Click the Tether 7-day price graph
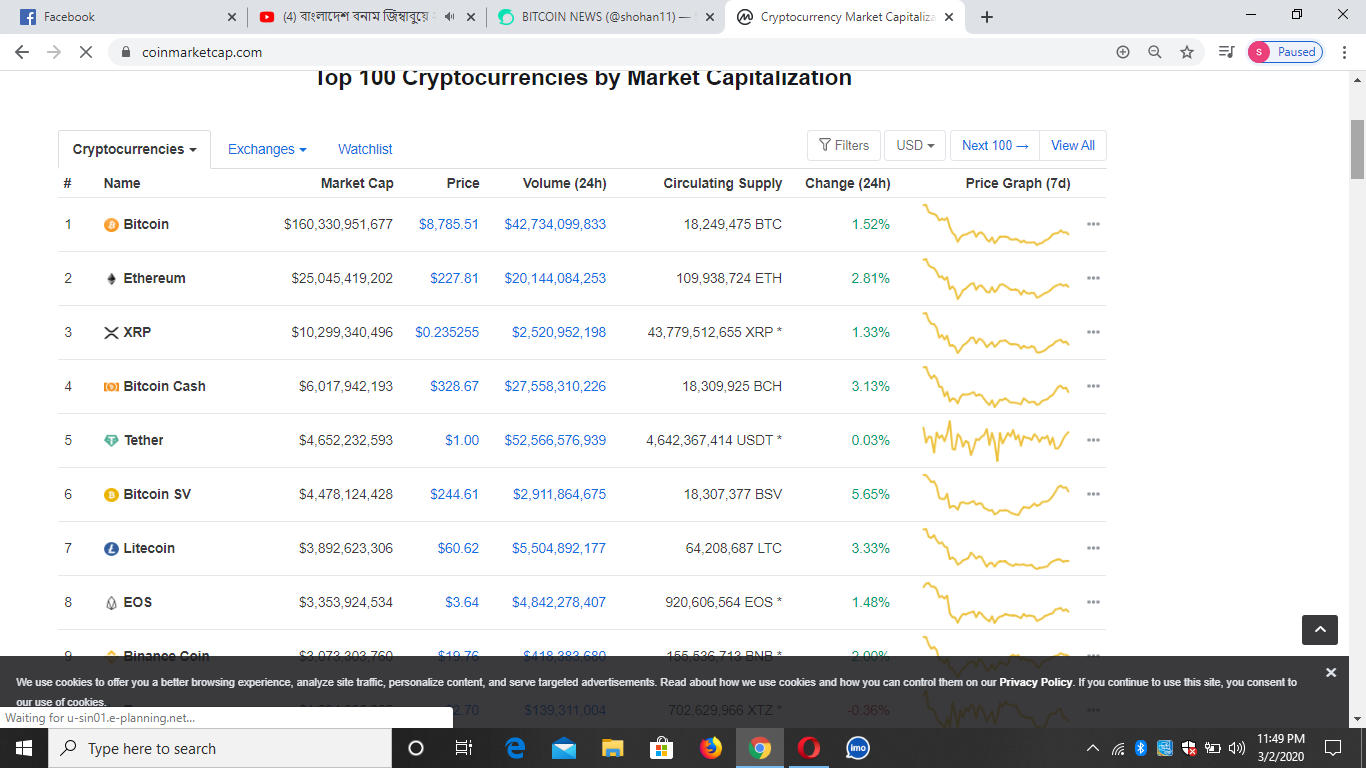Screen dimensions: 1366x768 996,440
